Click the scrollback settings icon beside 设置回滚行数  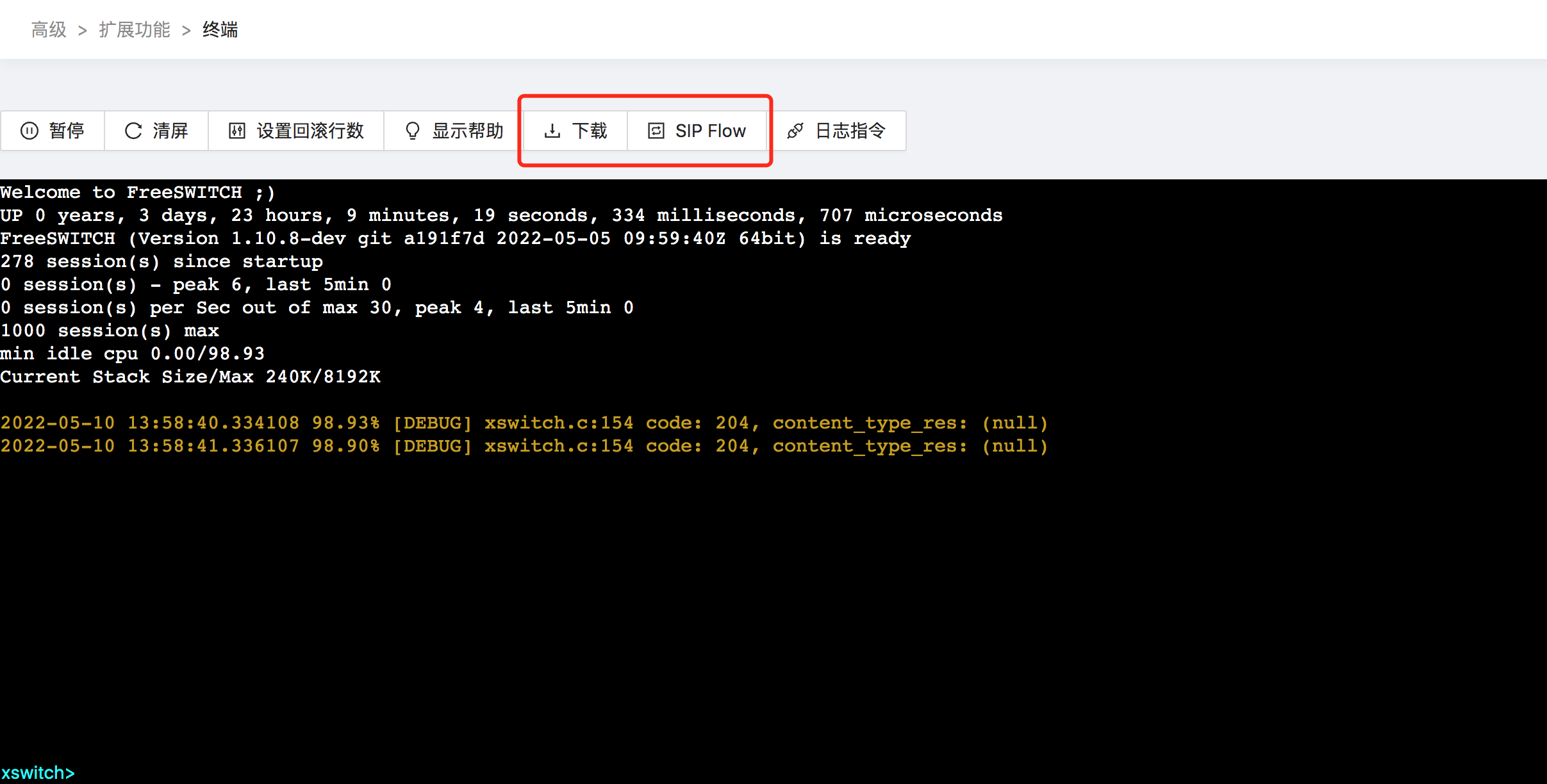237,131
